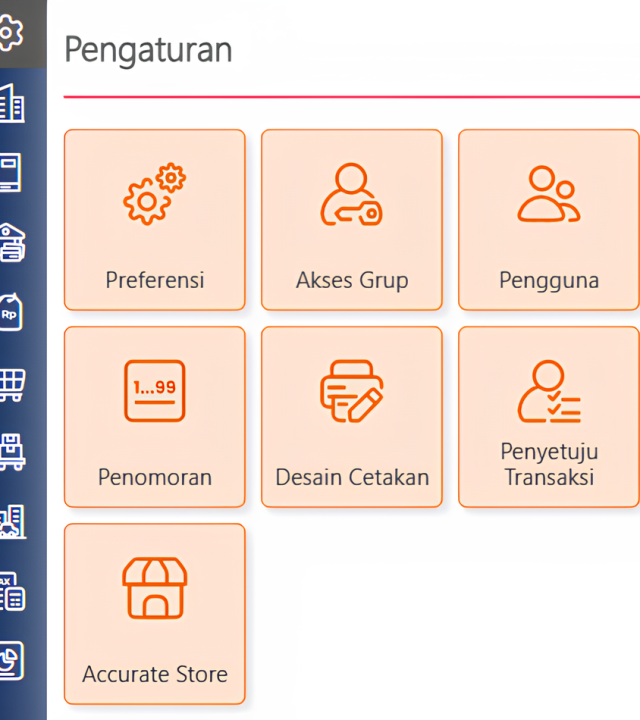Open the Accurate Store tile
This screenshot has width=640, height=720.
pos(155,613)
